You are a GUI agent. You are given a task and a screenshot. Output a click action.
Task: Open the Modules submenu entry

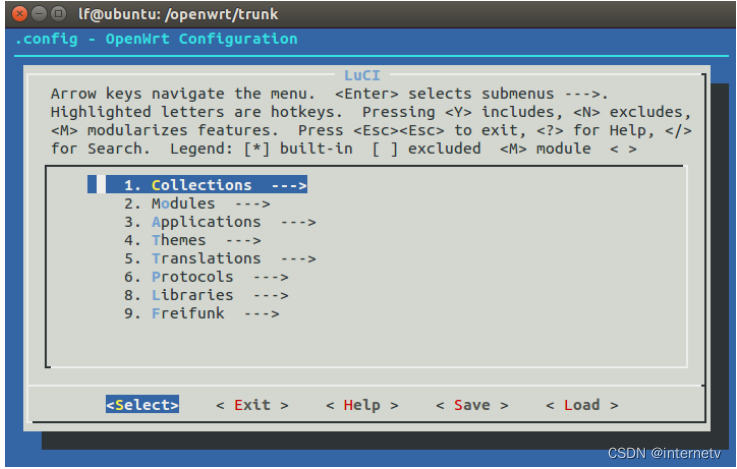click(197, 203)
